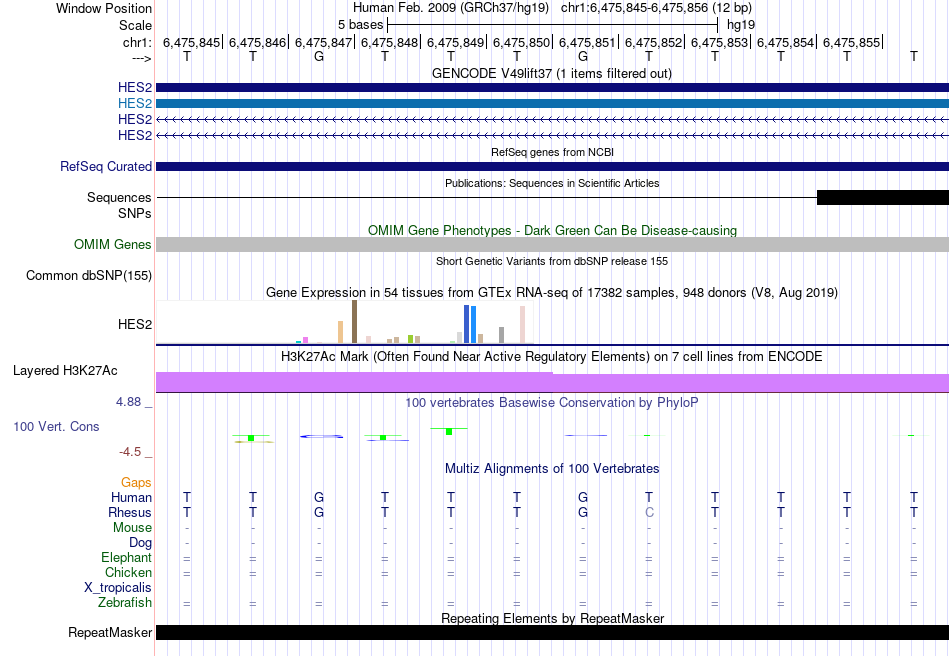This screenshot has width=950, height=656.
Task: Click the RefSeq Curated label
Action: coord(105,167)
